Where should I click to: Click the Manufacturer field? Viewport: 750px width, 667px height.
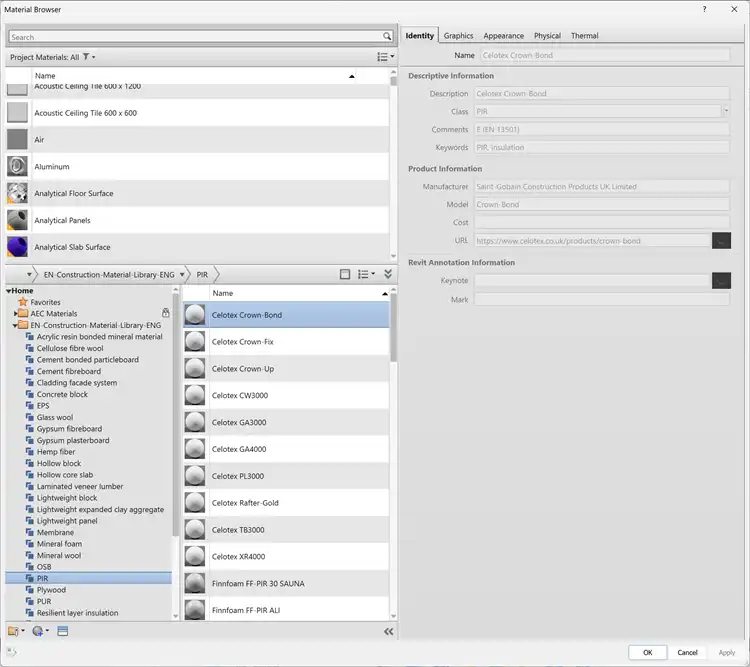602,187
